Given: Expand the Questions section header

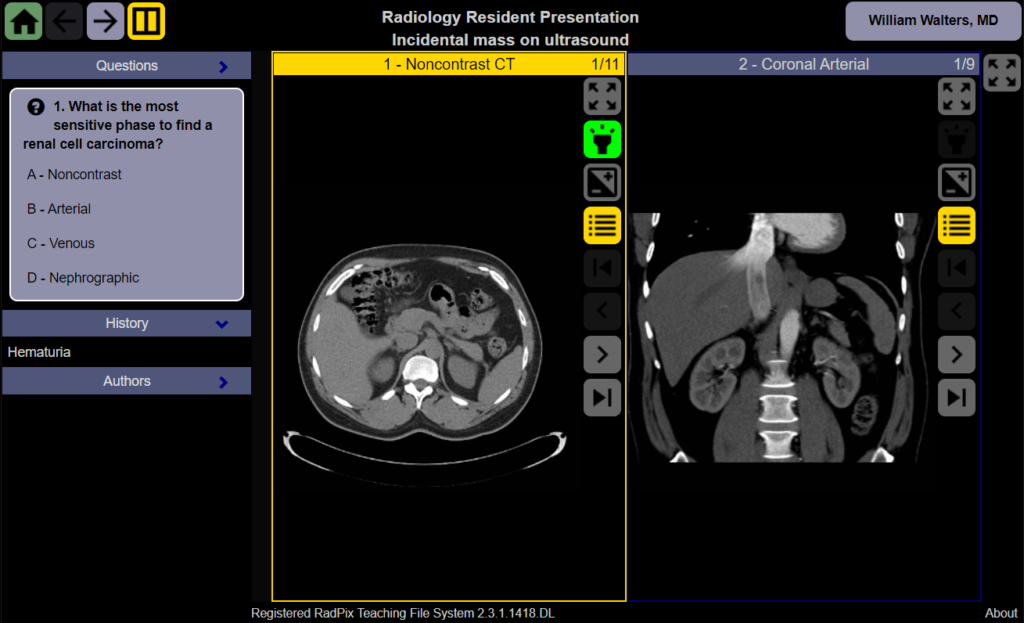Looking at the screenshot, I should click(x=127, y=66).
